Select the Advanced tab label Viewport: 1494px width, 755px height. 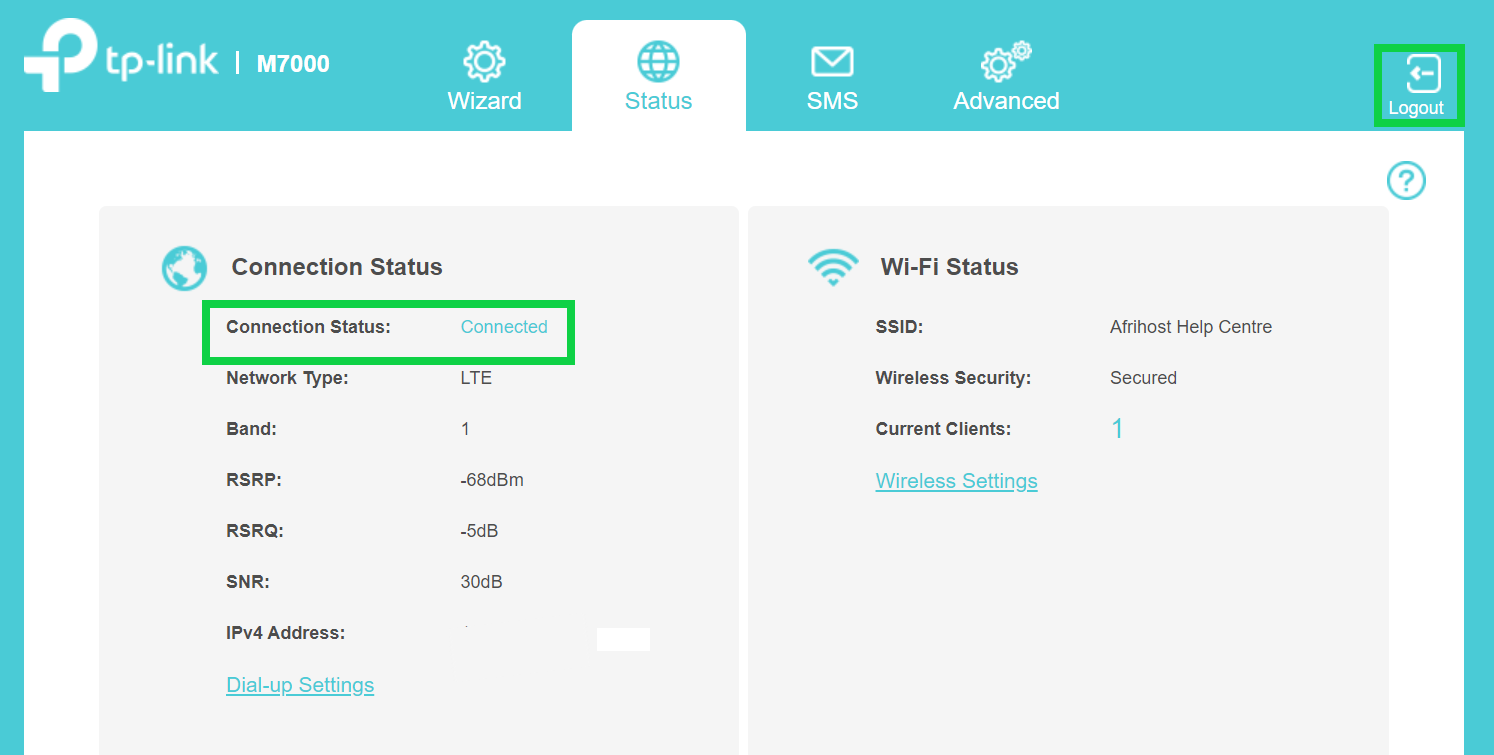(1006, 101)
